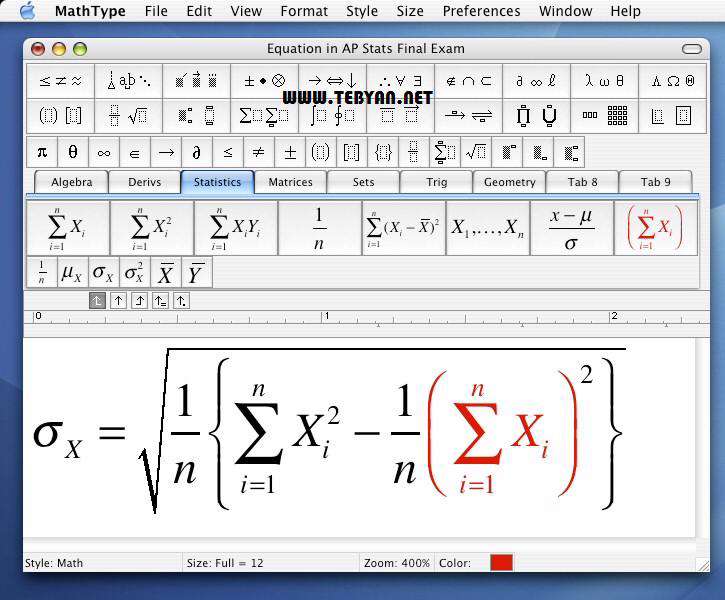Switch to the Derivs tab
725x600 pixels.
tap(145, 182)
